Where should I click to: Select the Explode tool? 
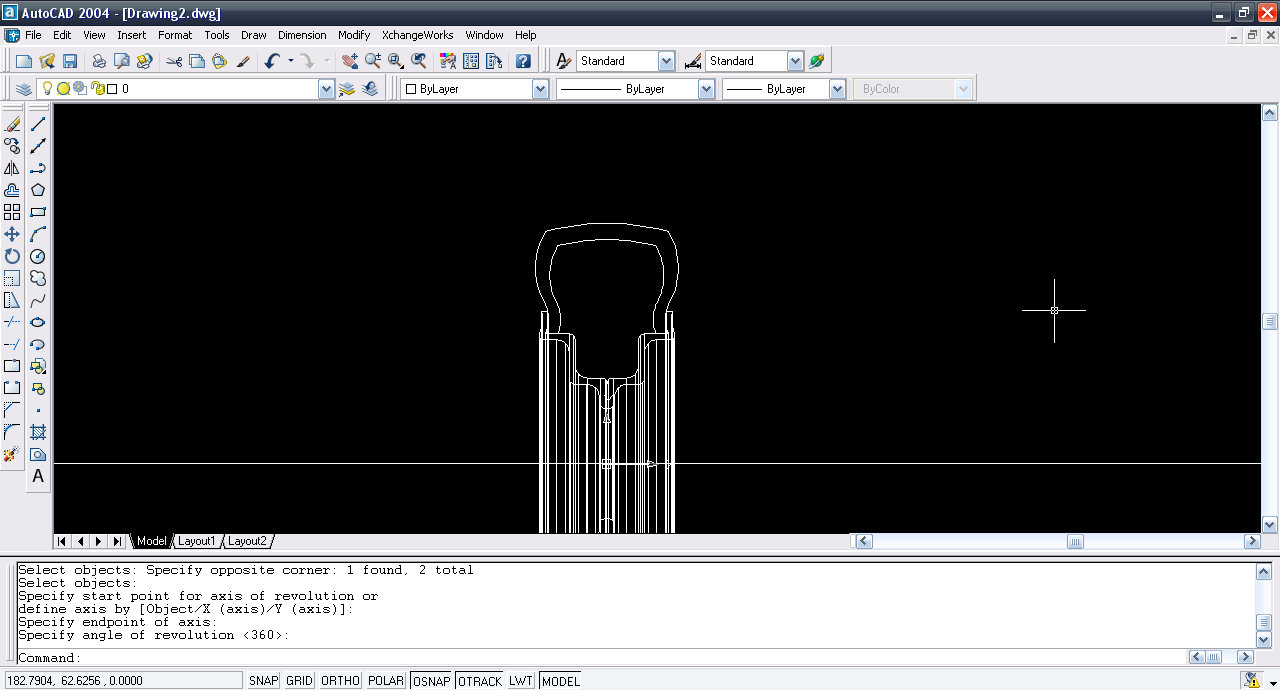point(12,454)
